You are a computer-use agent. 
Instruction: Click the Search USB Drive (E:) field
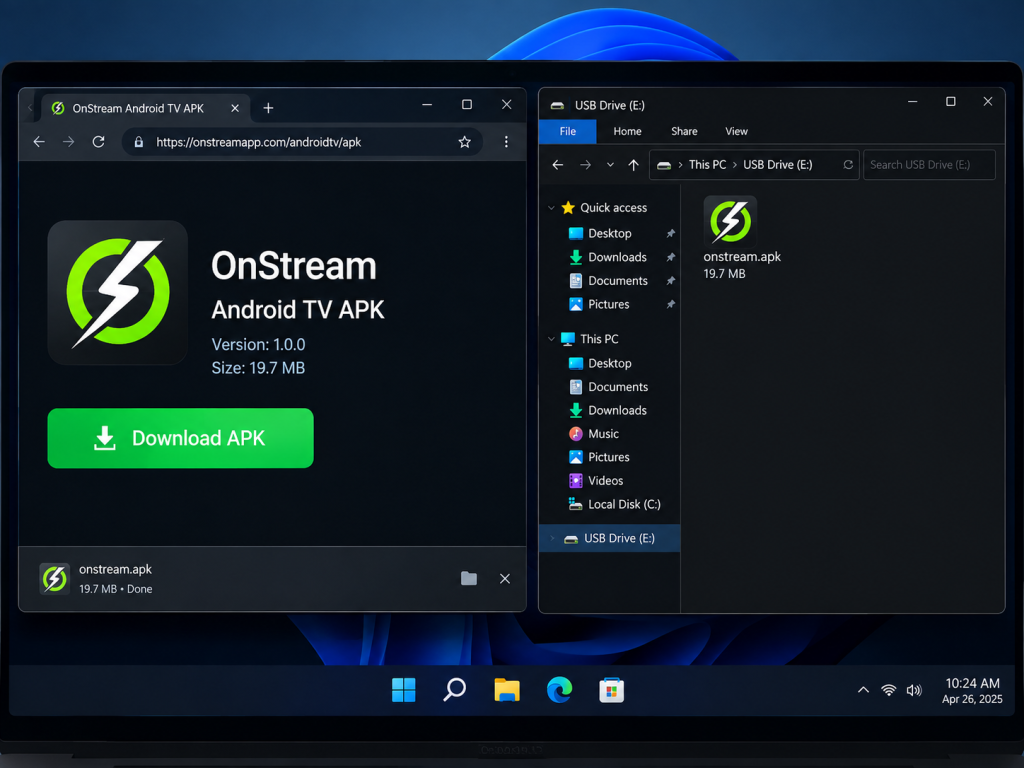pyautogui.click(x=929, y=165)
